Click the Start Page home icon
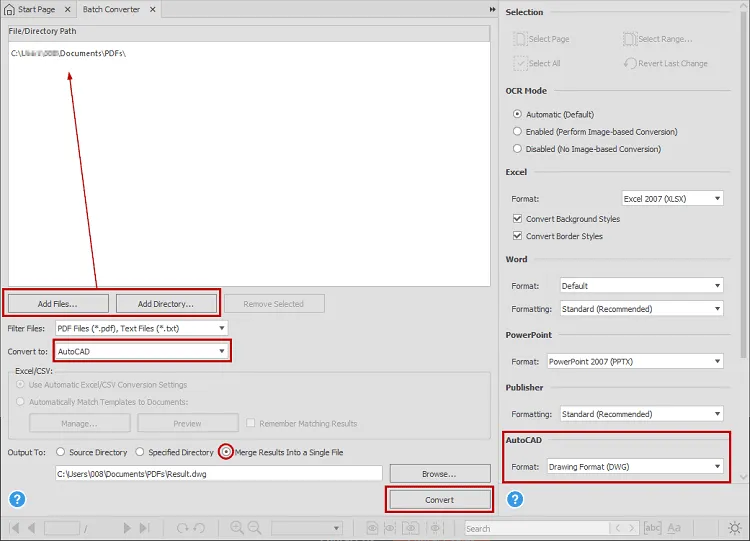The image size is (750, 541). point(9,10)
